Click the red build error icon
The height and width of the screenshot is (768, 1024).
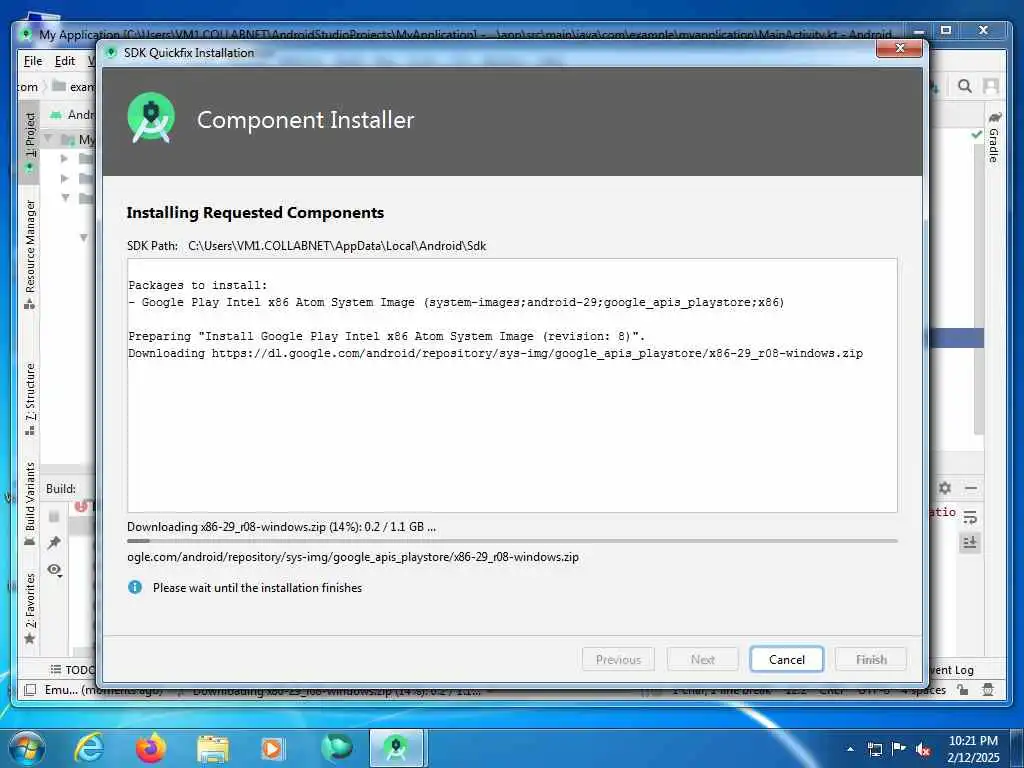tap(81, 506)
